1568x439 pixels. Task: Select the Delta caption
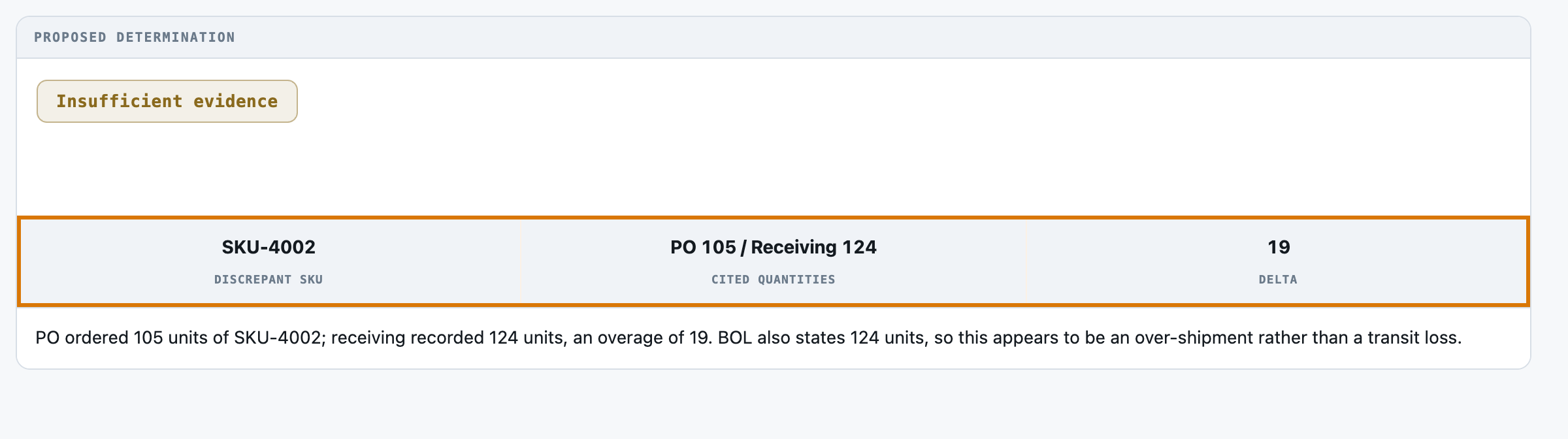click(1278, 280)
